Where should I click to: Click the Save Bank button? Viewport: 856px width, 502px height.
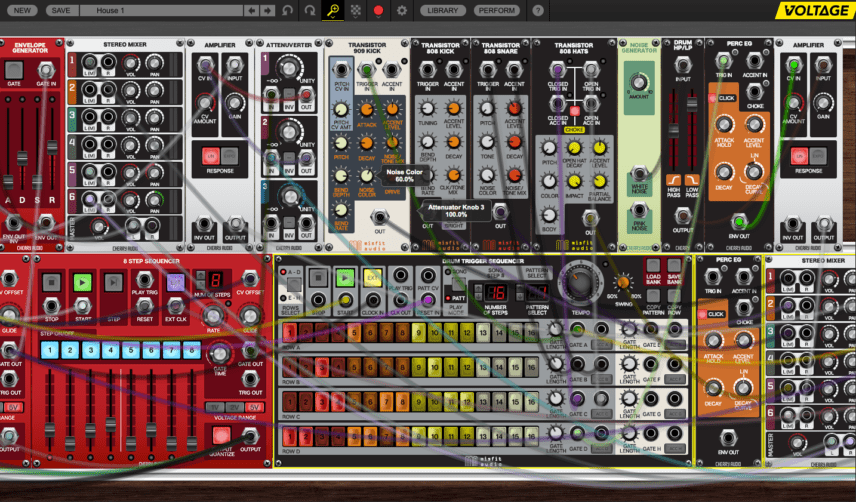pyautogui.click(x=674, y=266)
